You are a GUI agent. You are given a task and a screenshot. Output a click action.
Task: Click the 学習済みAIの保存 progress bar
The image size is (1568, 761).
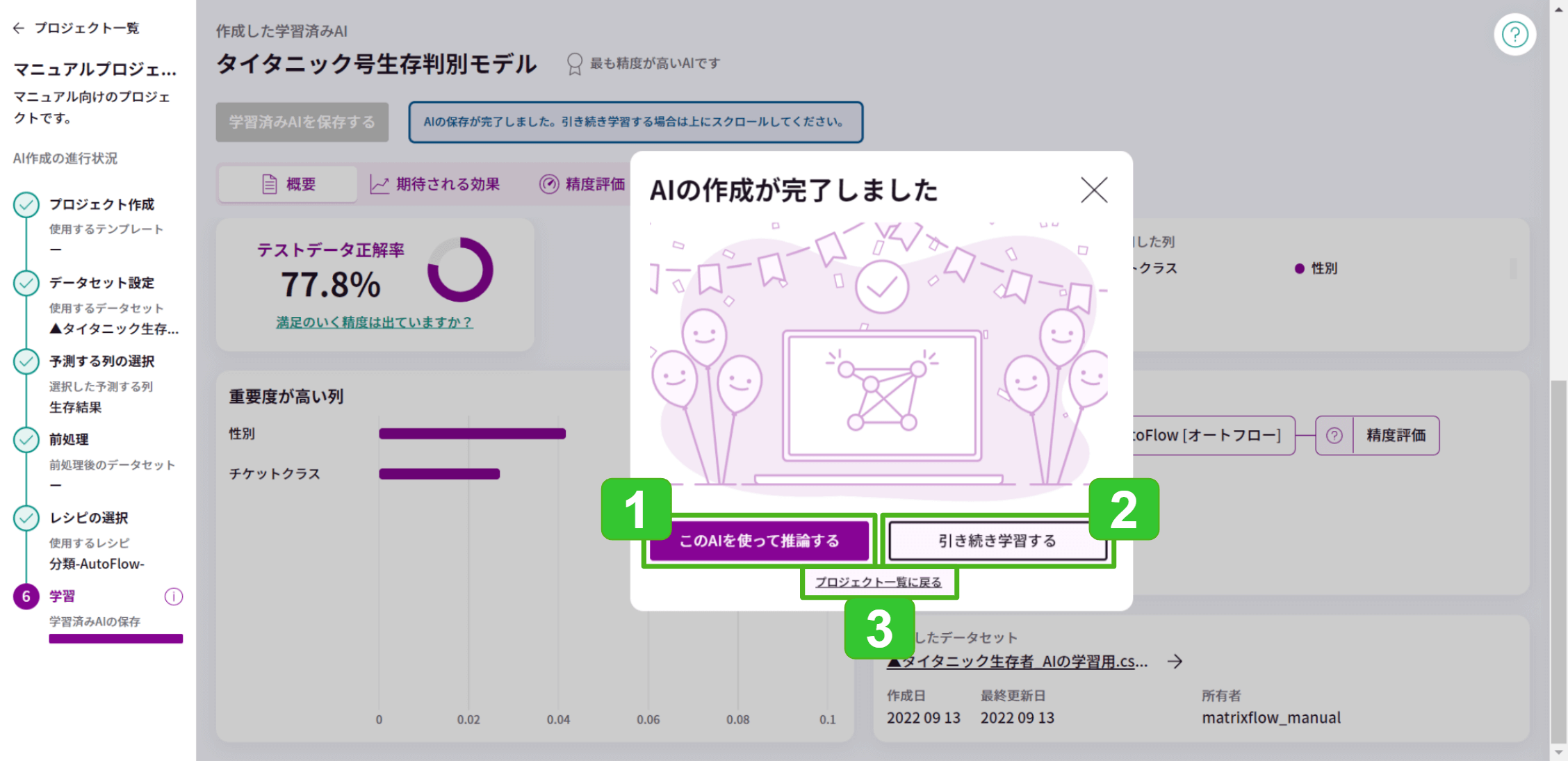coord(116,639)
